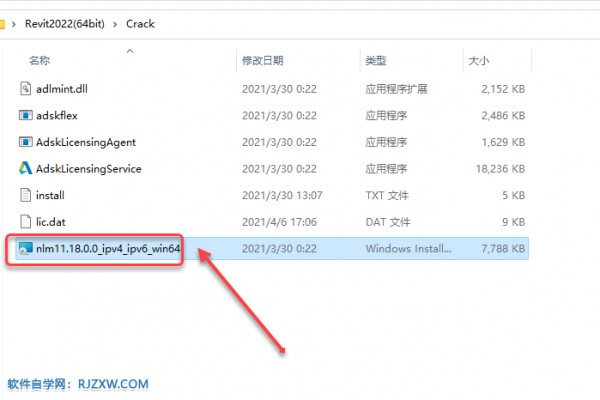Select the AdskLicensingService file name

coord(89,168)
